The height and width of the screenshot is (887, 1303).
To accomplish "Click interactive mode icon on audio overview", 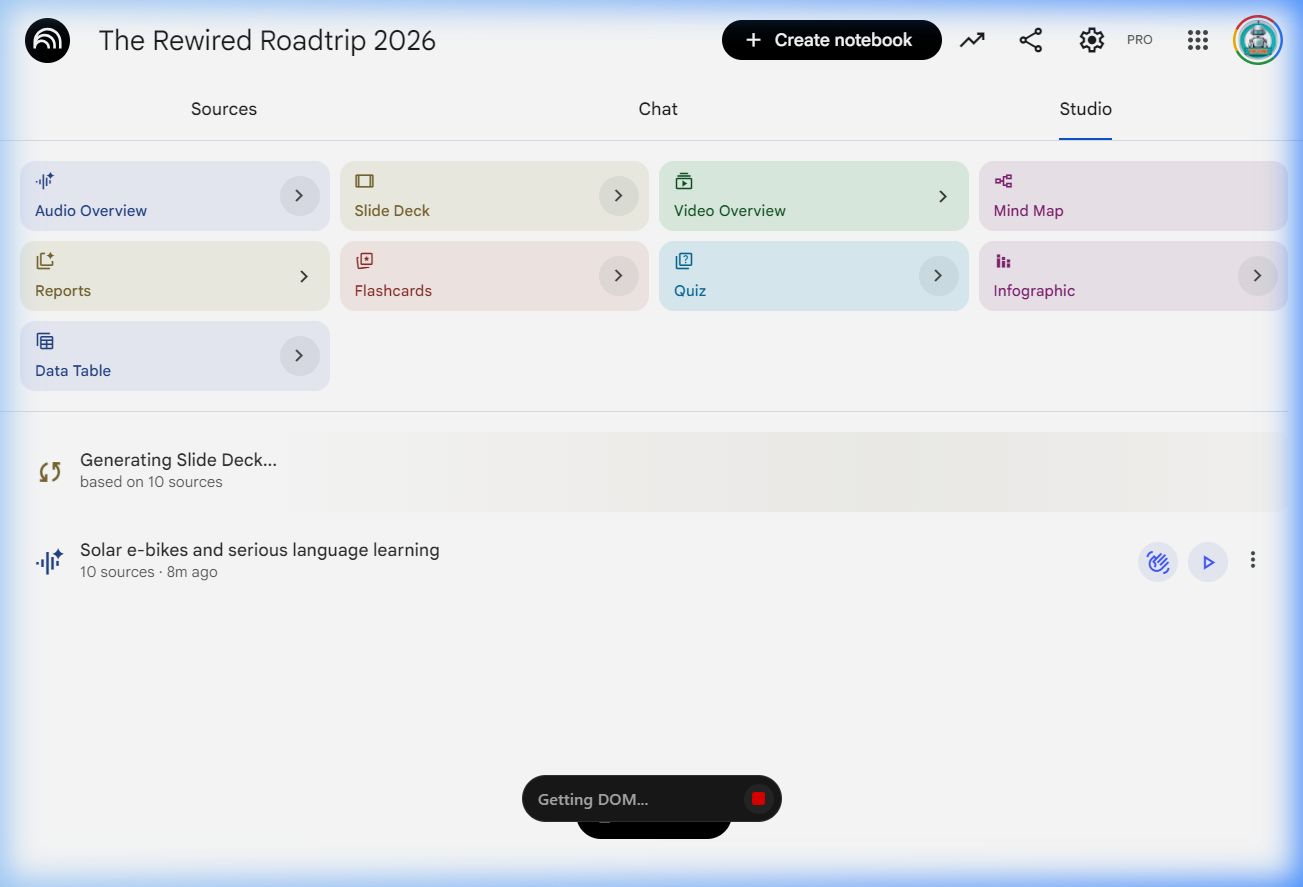I will click(1157, 562).
